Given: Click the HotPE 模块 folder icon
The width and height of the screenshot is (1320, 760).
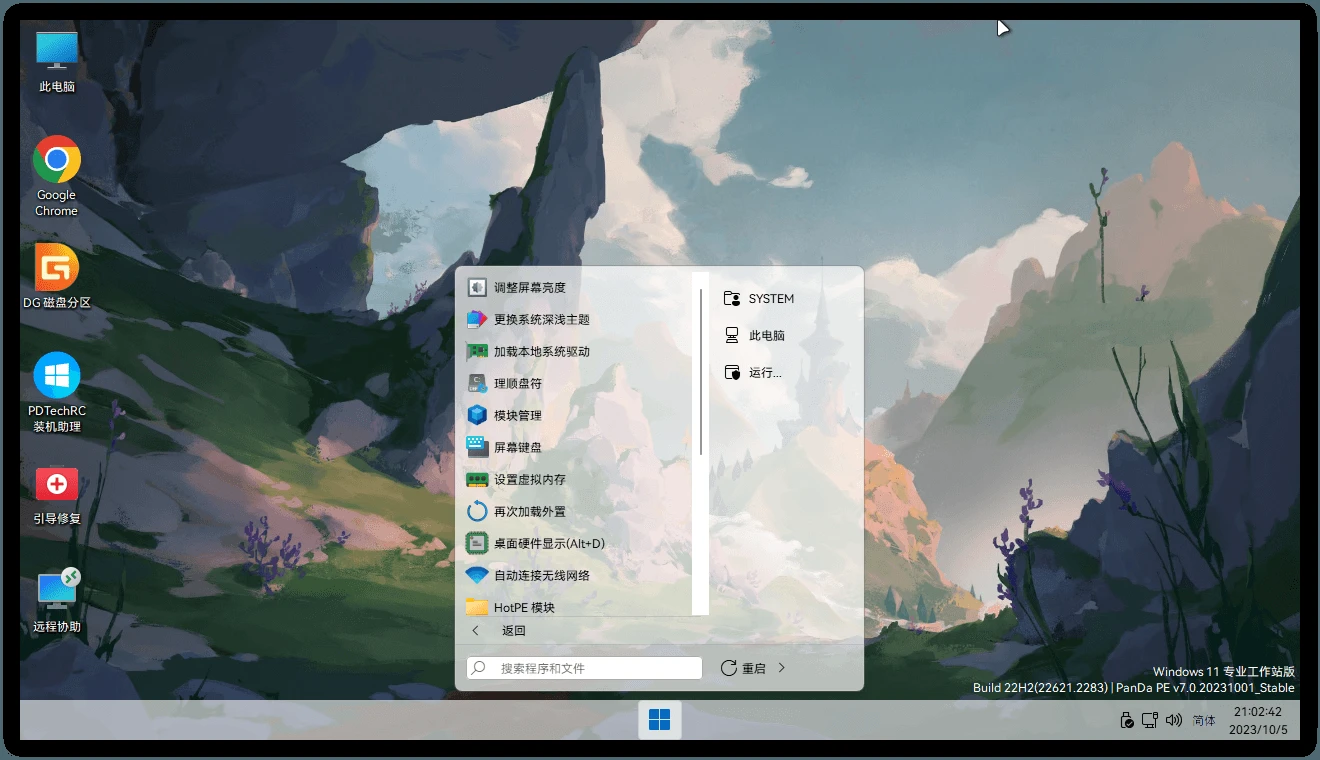Looking at the screenshot, I should [x=477, y=607].
